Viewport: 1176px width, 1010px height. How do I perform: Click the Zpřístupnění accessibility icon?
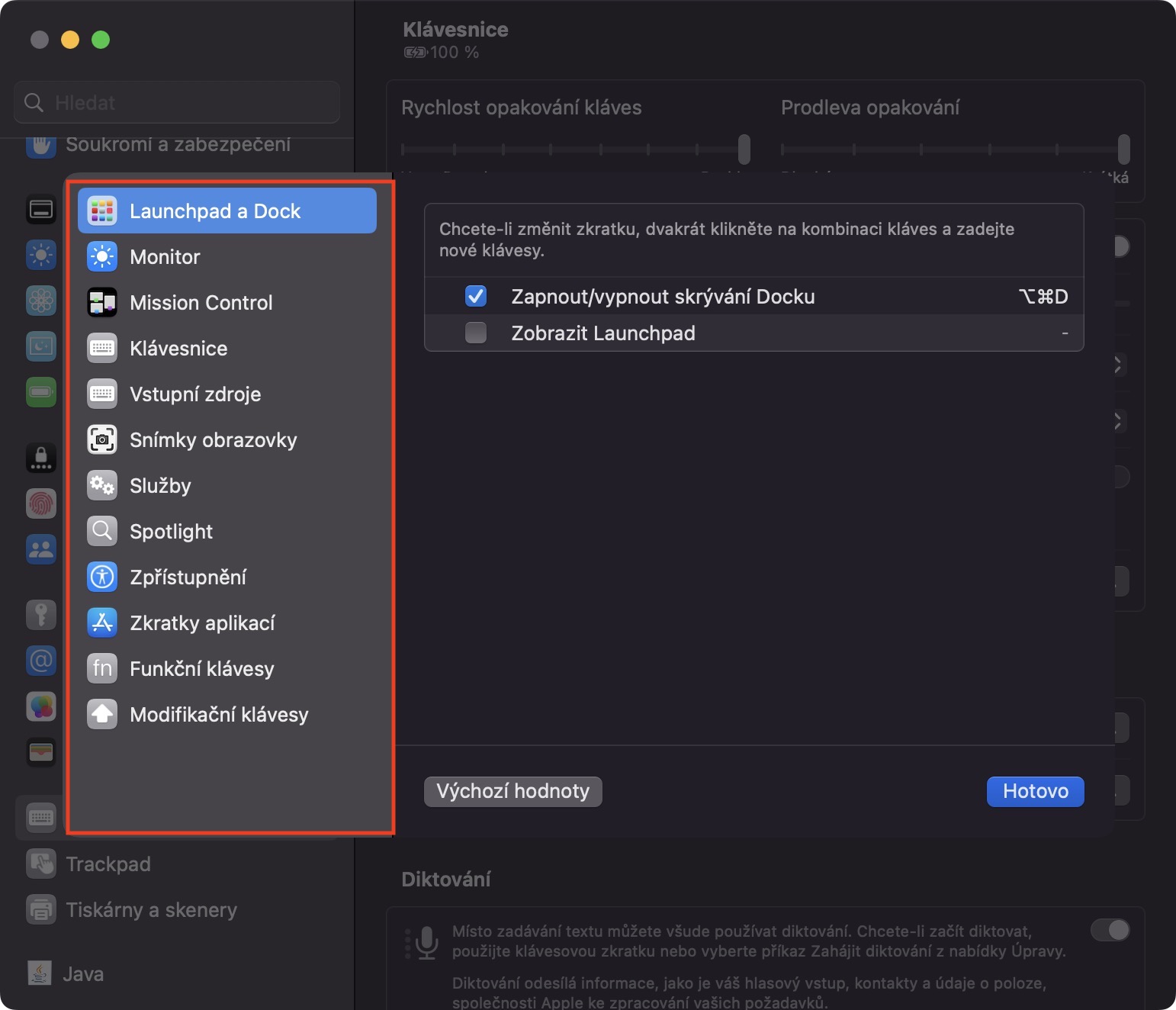pyautogui.click(x=101, y=577)
